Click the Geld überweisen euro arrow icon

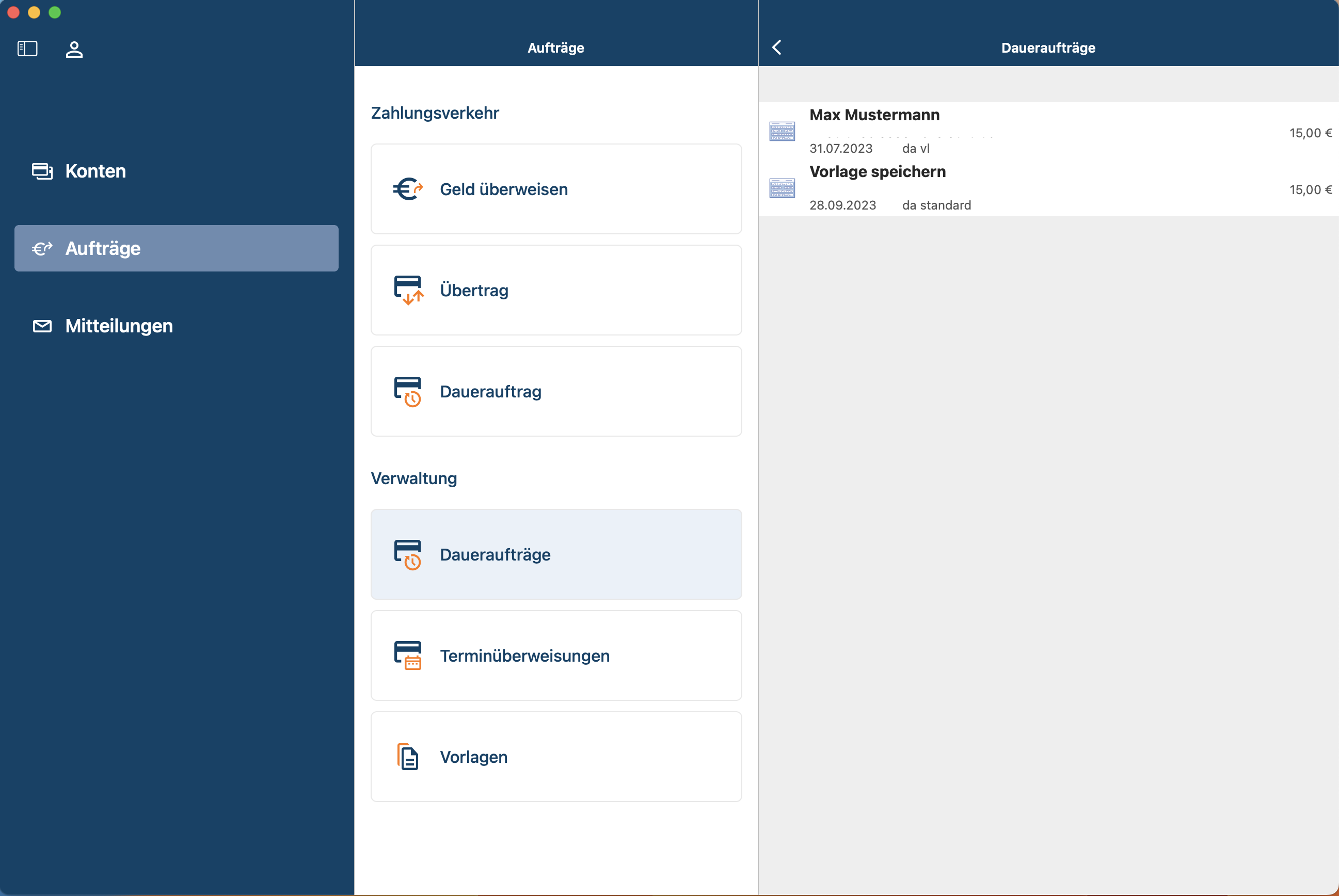tap(408, 189)
